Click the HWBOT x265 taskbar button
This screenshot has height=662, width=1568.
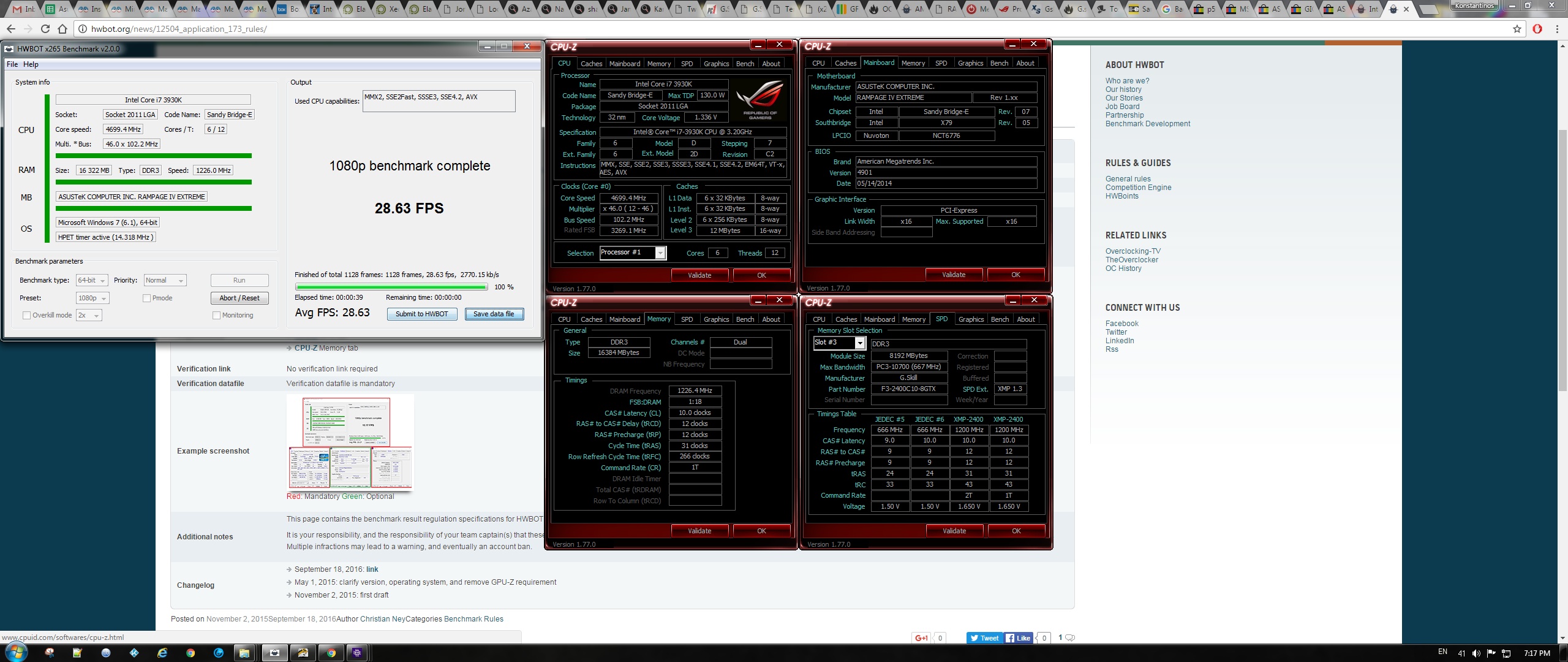[275, 653]
